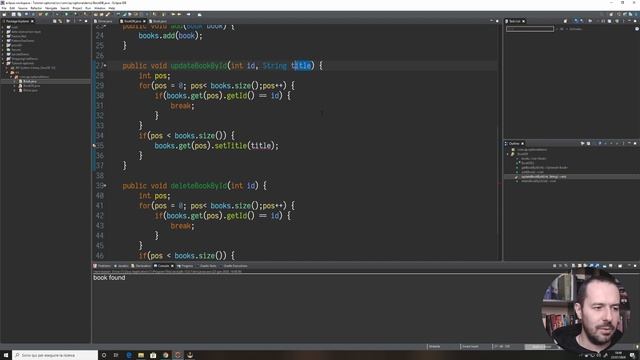
Task: Collapse the updateBookById method at line 27
Action: 105,65
